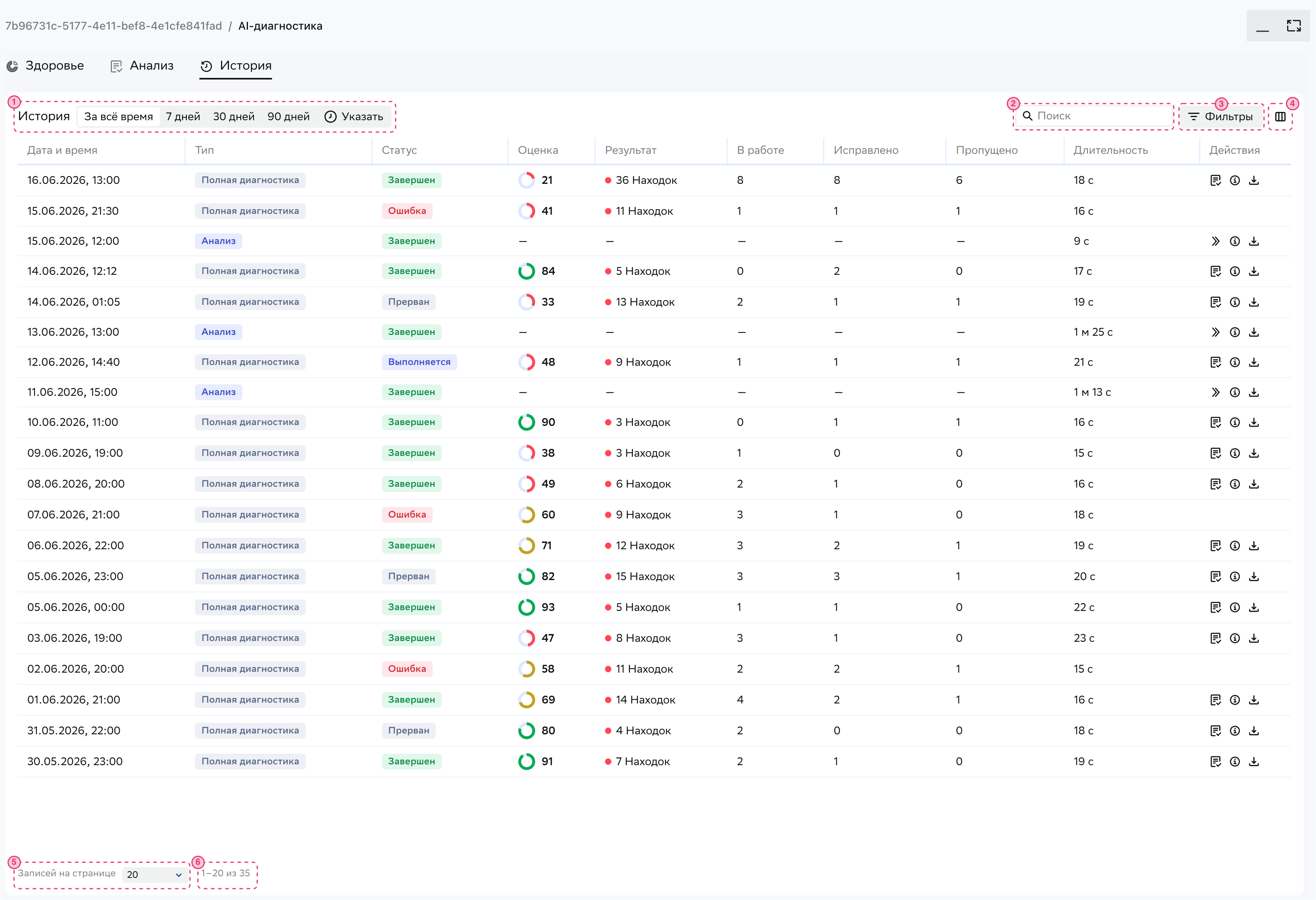This screenshot has width=1316, height=900.
Task: Click 'Полная диагностика' badge in 30.05.2026 row
Action: (x=250, y=762)
